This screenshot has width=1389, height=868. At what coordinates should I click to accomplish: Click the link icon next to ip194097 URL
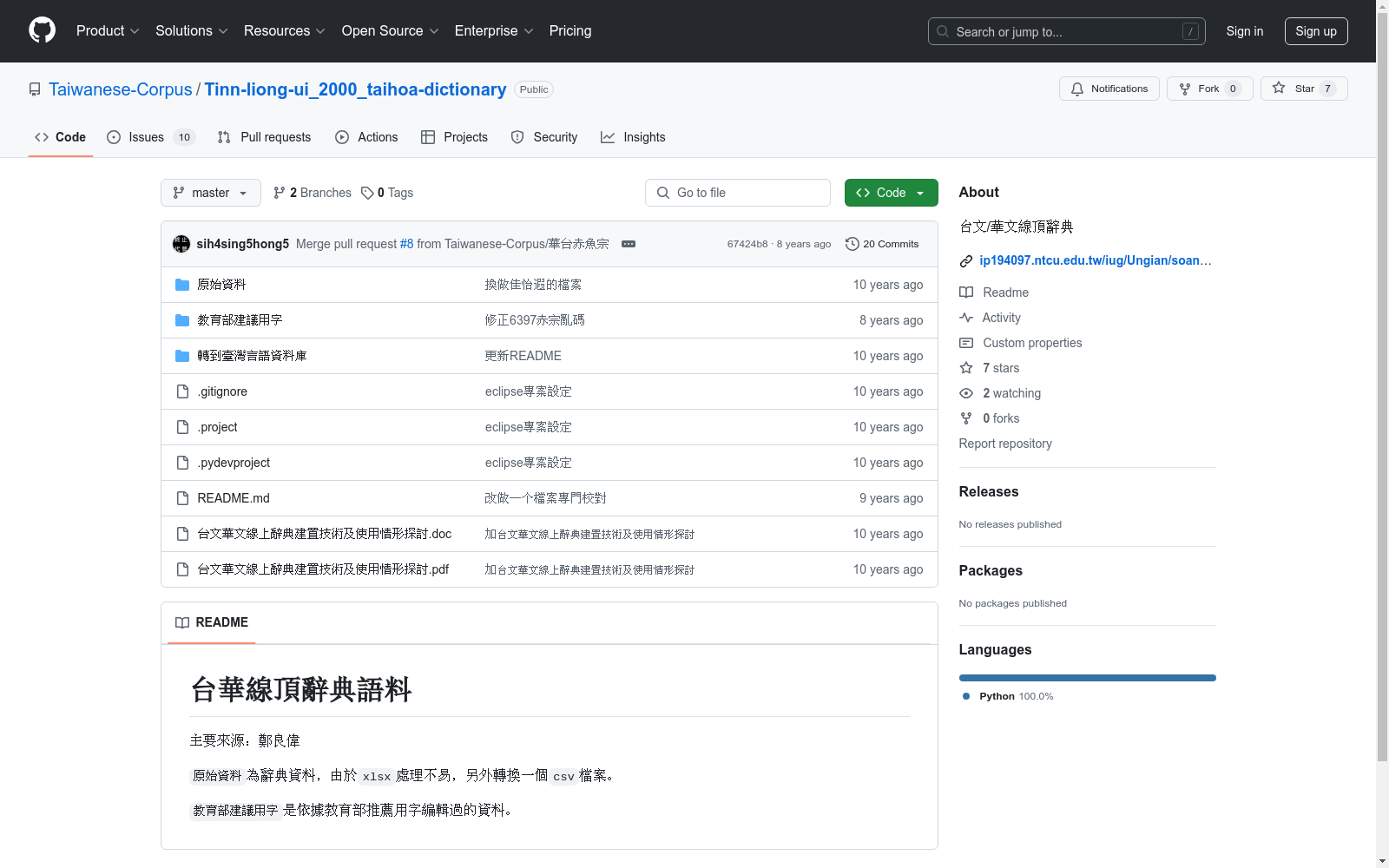[x=966, y=260]
